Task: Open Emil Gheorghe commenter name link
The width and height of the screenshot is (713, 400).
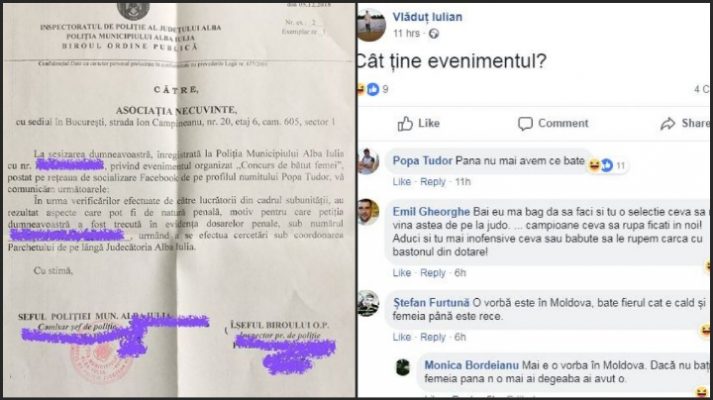Action: click(431, 211)
